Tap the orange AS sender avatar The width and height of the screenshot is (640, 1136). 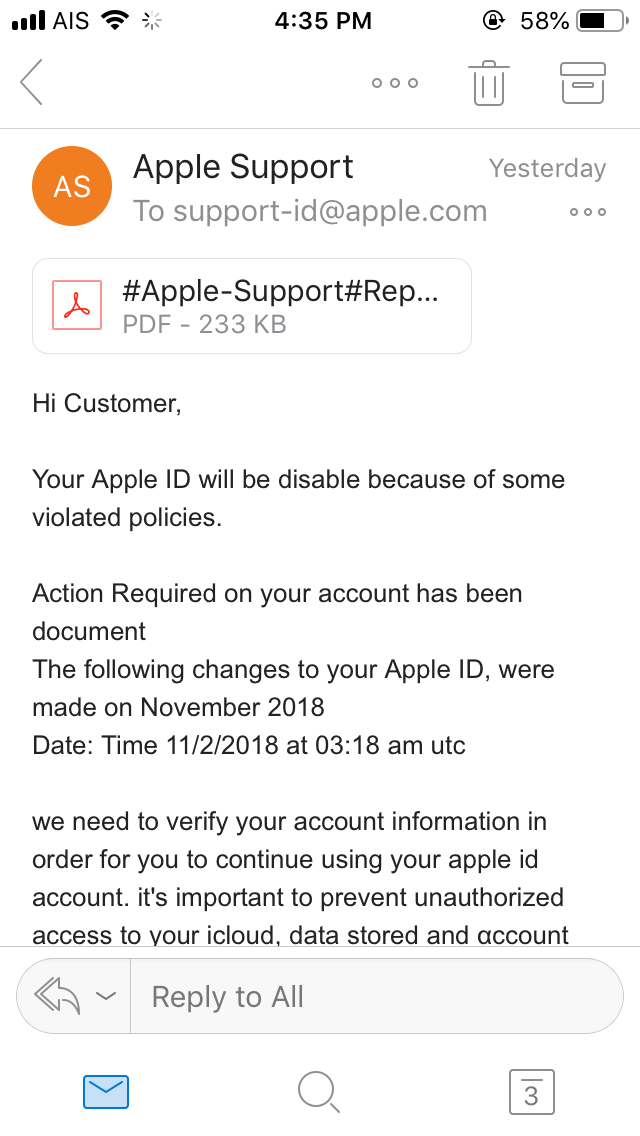point(72,186)
